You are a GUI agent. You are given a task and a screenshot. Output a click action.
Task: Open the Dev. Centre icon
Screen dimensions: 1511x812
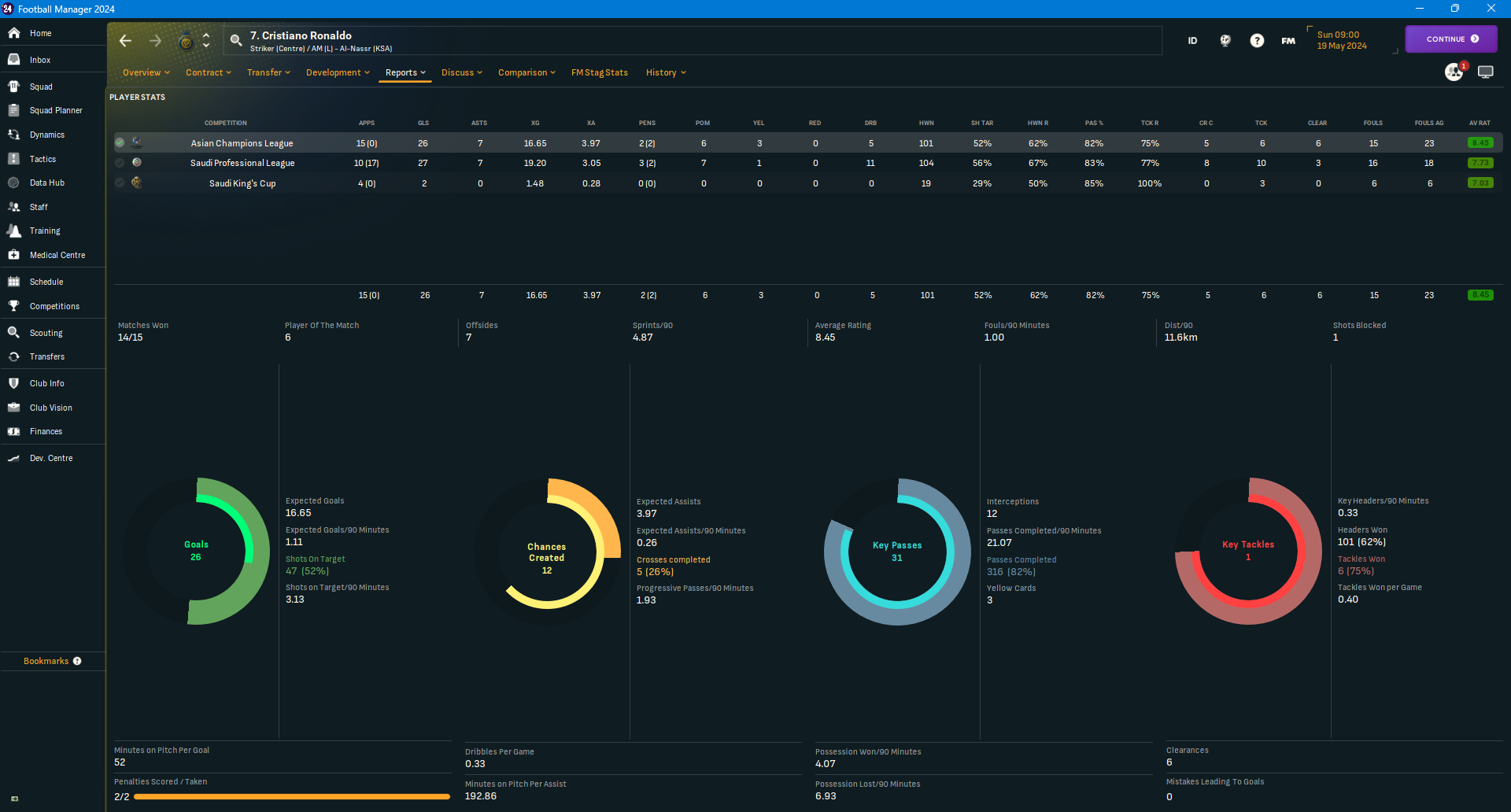point(13,458)
